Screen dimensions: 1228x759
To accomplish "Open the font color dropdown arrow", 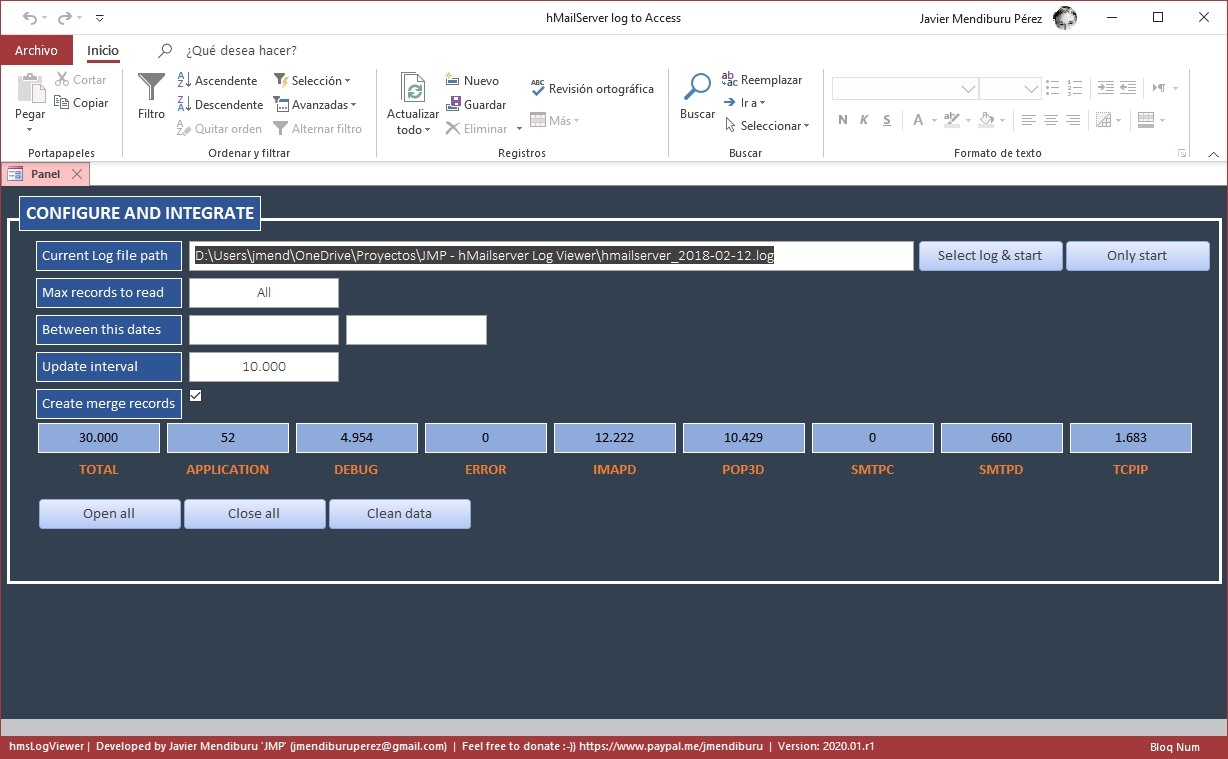I will coord(934,120).
